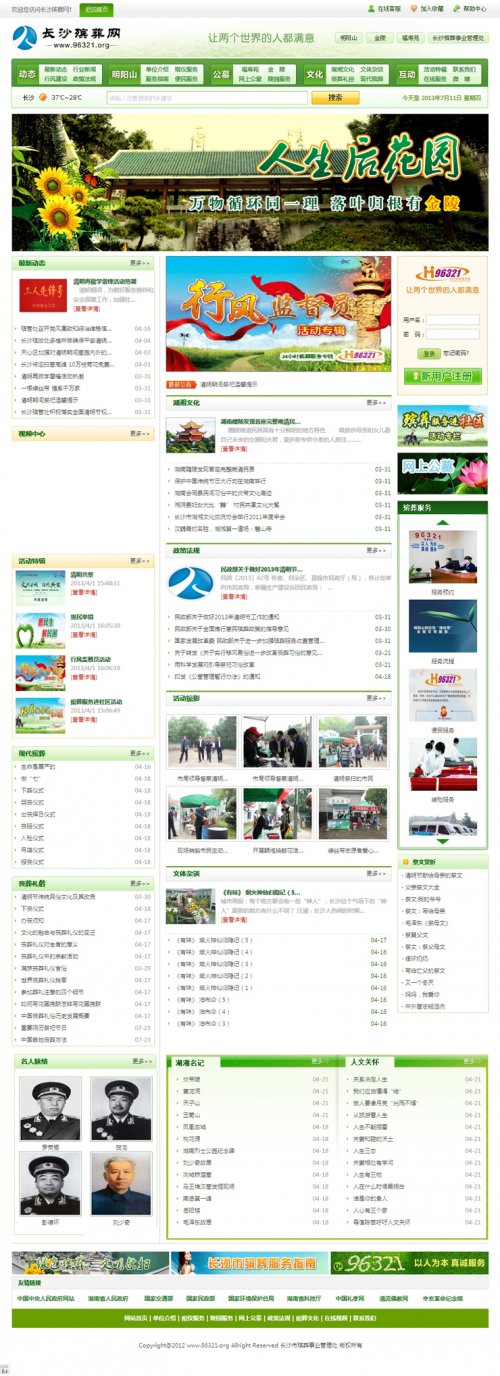Click the 人生后花园 hero banner
Screen dimensions: 500x1376
click(x=250, y=182)
